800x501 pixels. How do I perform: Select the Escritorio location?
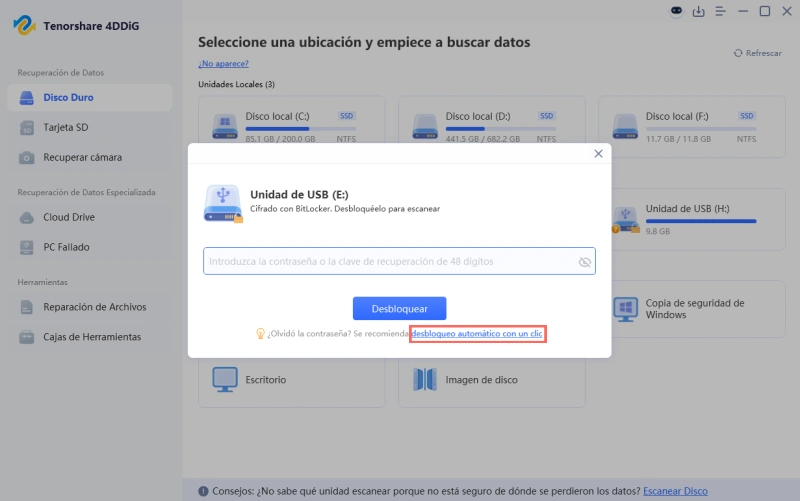click(x=292, y=380)
